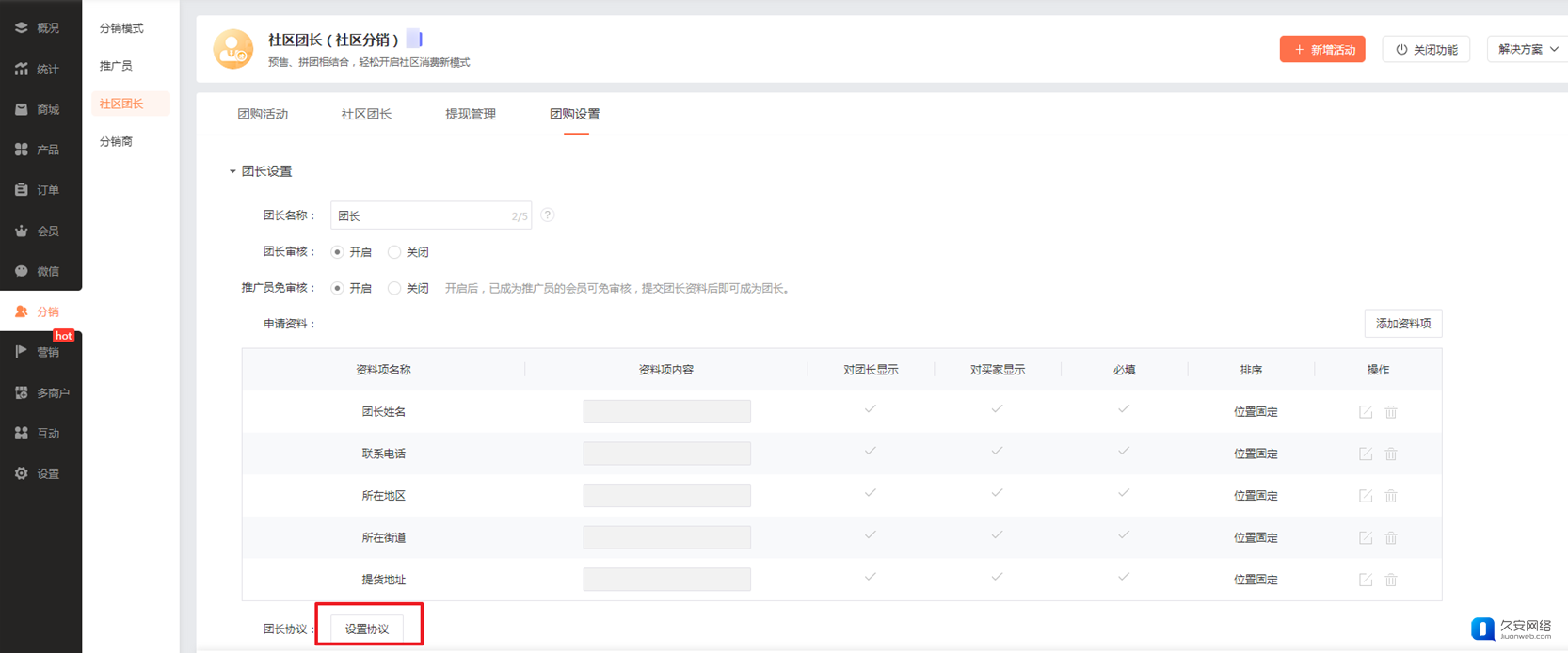Edit the 所在地区 row

point(1366,496)
